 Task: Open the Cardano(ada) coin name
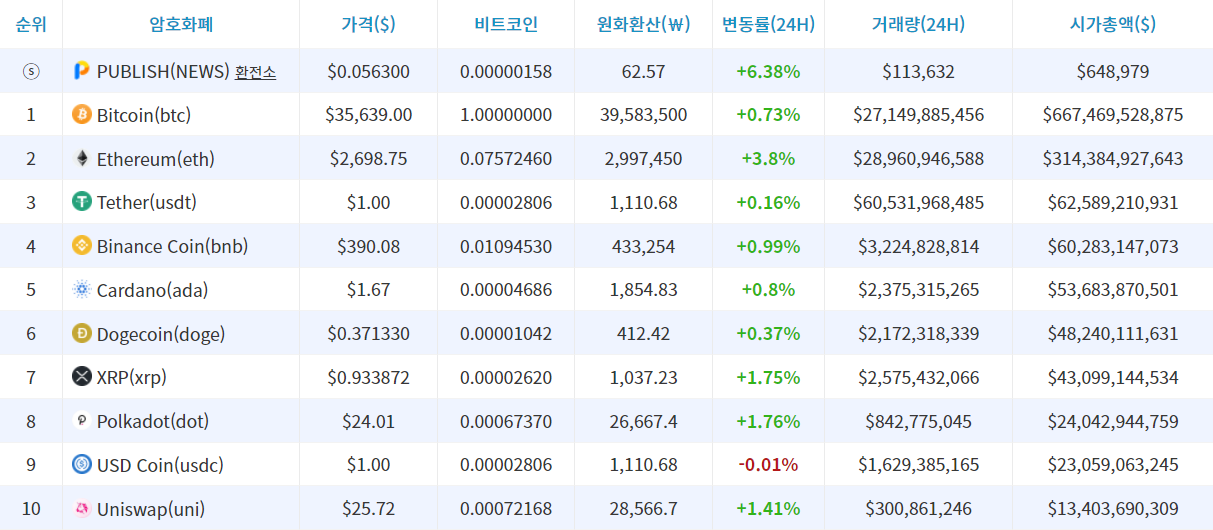click(153, 290)
